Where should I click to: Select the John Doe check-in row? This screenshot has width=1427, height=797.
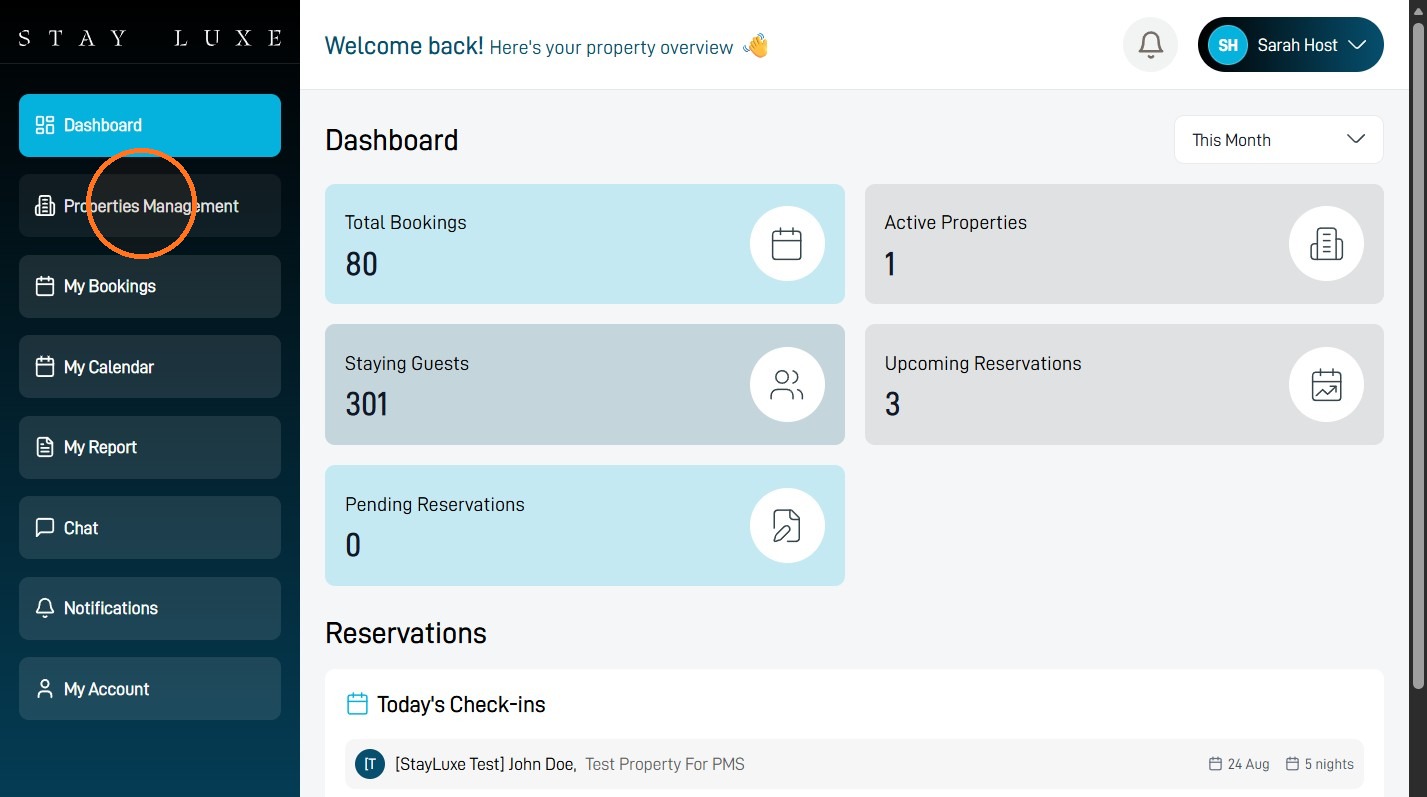click(x=854, y=764)
